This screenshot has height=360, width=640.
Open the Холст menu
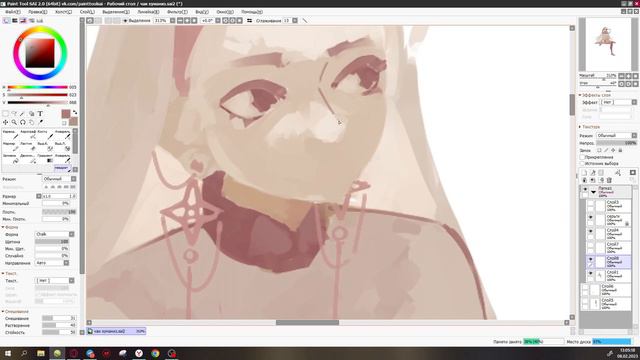coord(63,12)
